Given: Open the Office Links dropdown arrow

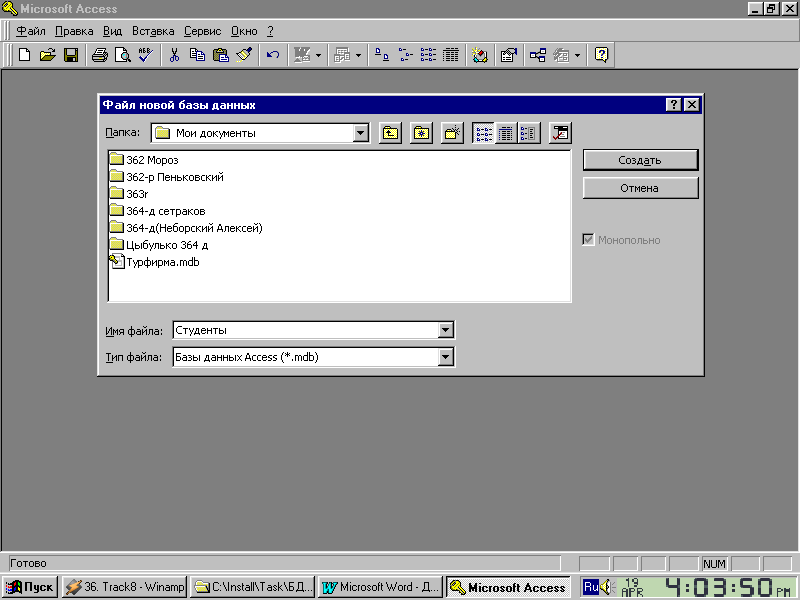Looking at the screenshot, I should click(x=318, y=55).
